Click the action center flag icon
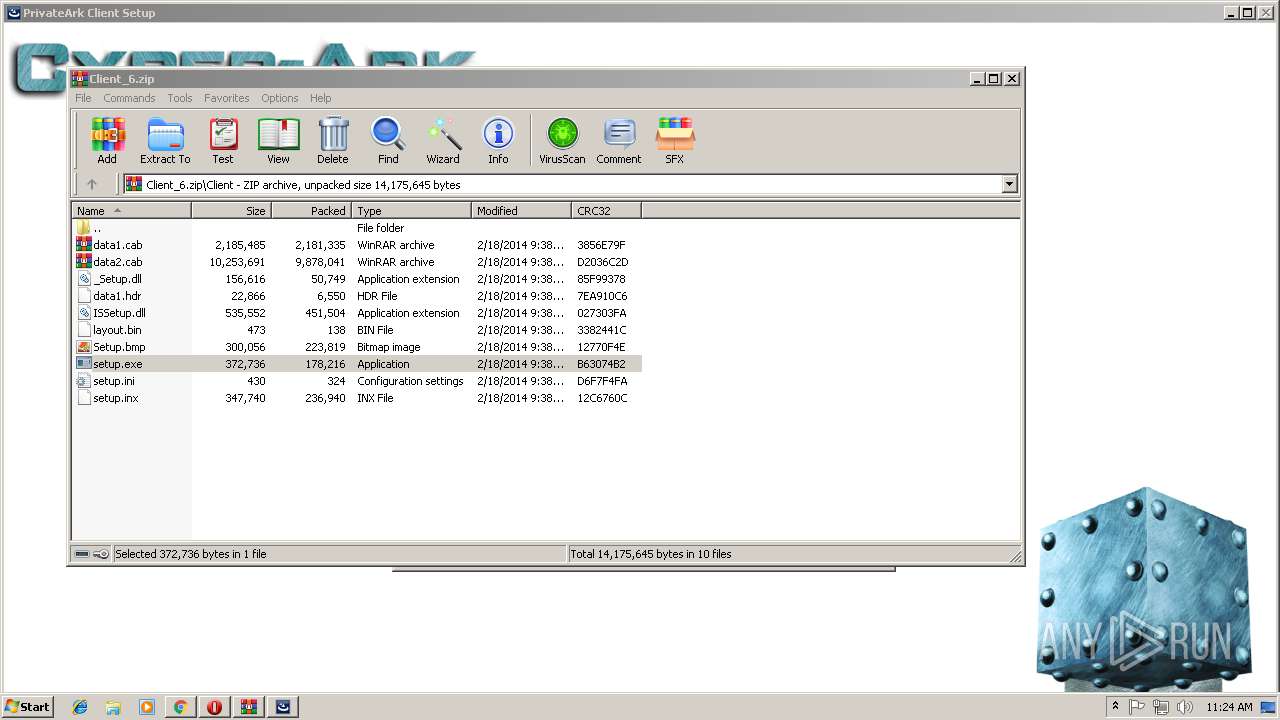This screenshot has height=720, width=1280. point(1138,707)
